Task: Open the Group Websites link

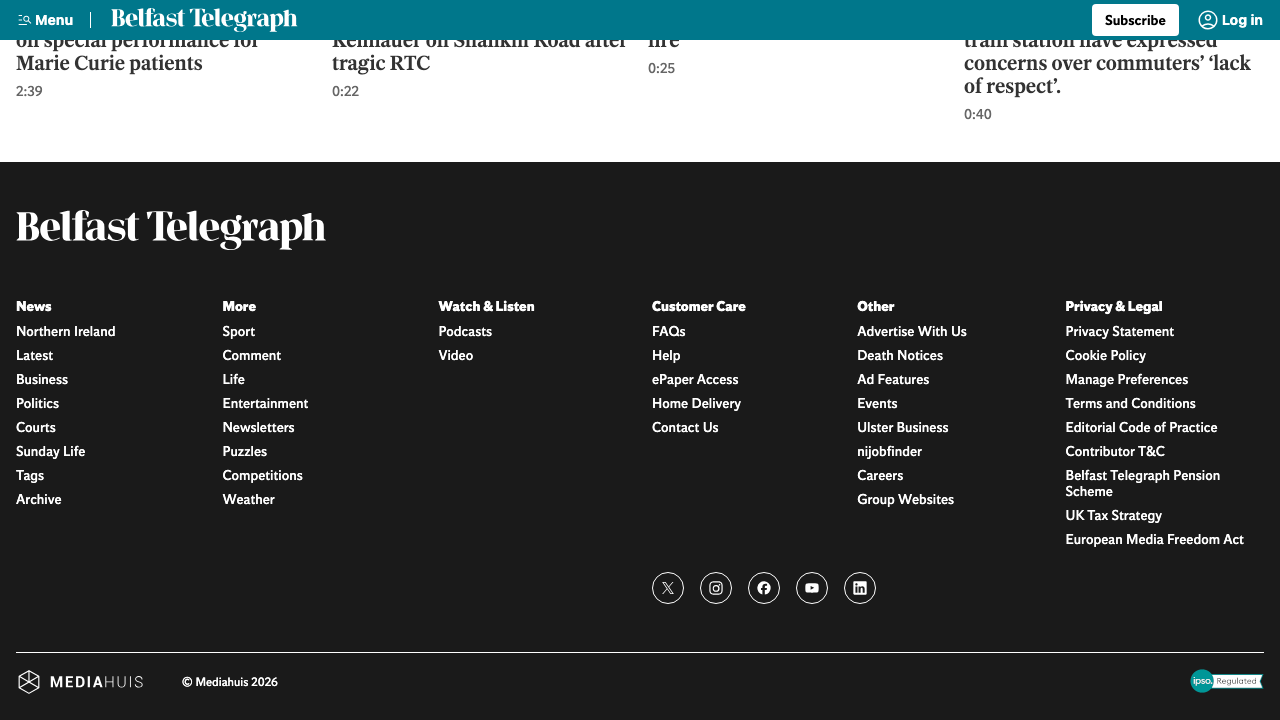Action: click(905, 500)
